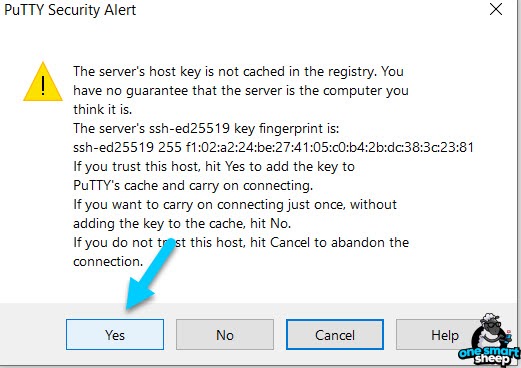Click the "carry on connecting just once" line

click(x=235, y=204)
